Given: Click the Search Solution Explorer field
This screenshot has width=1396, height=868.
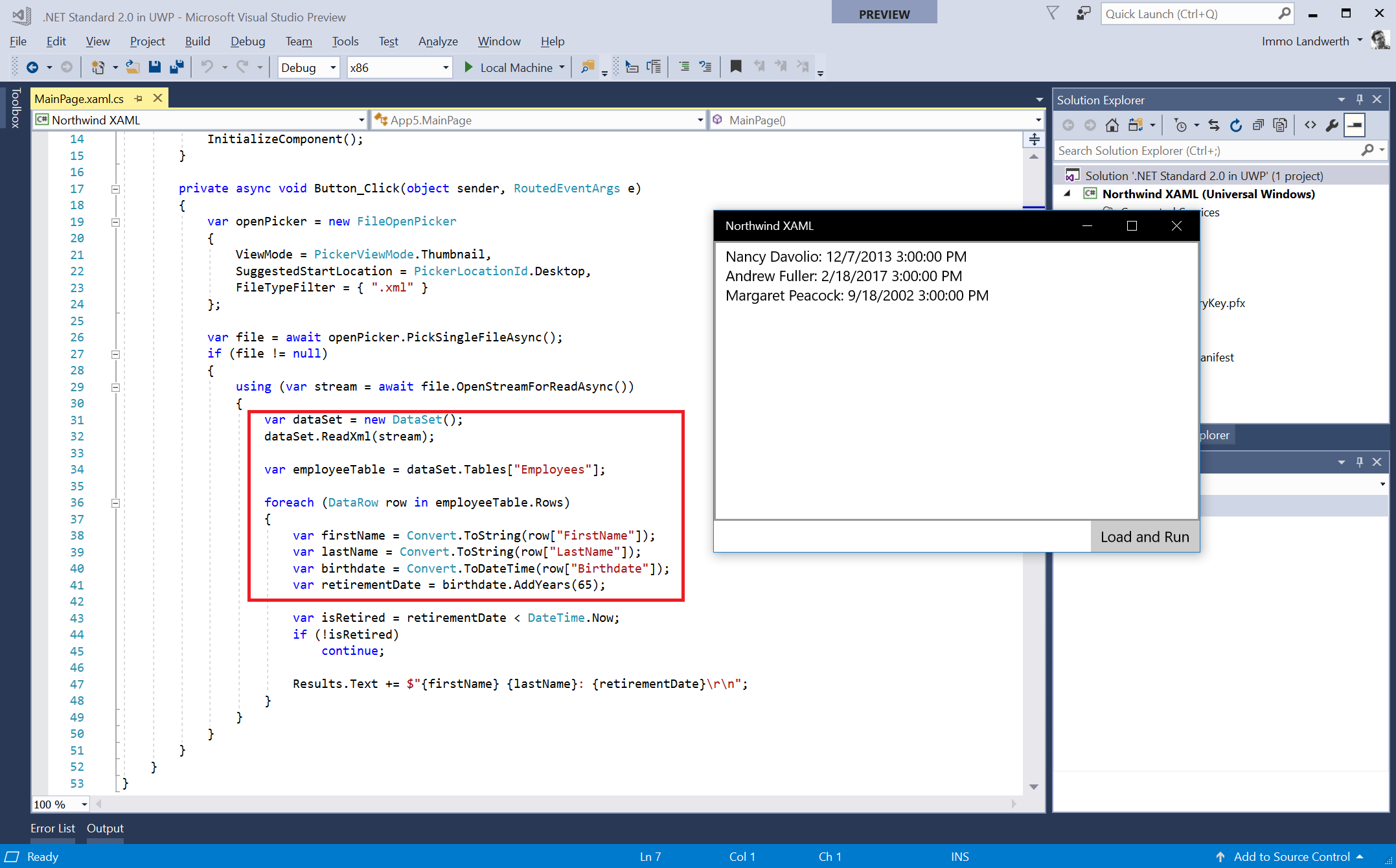Looking at the screenshot, I should point(1209,150).
